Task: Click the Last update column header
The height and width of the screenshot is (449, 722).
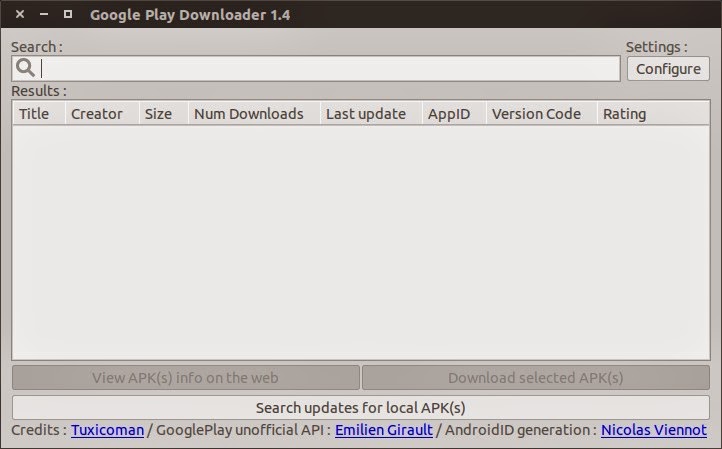Action: pos(371,113)
